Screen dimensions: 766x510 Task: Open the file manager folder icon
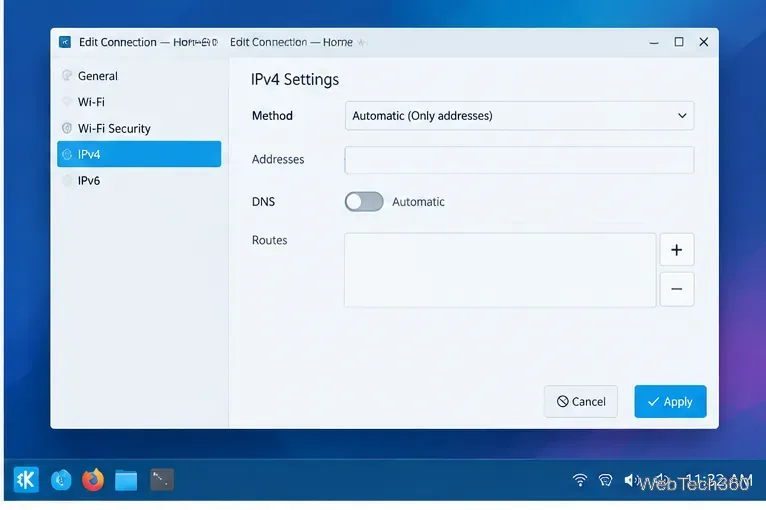(x=126, y=480)
